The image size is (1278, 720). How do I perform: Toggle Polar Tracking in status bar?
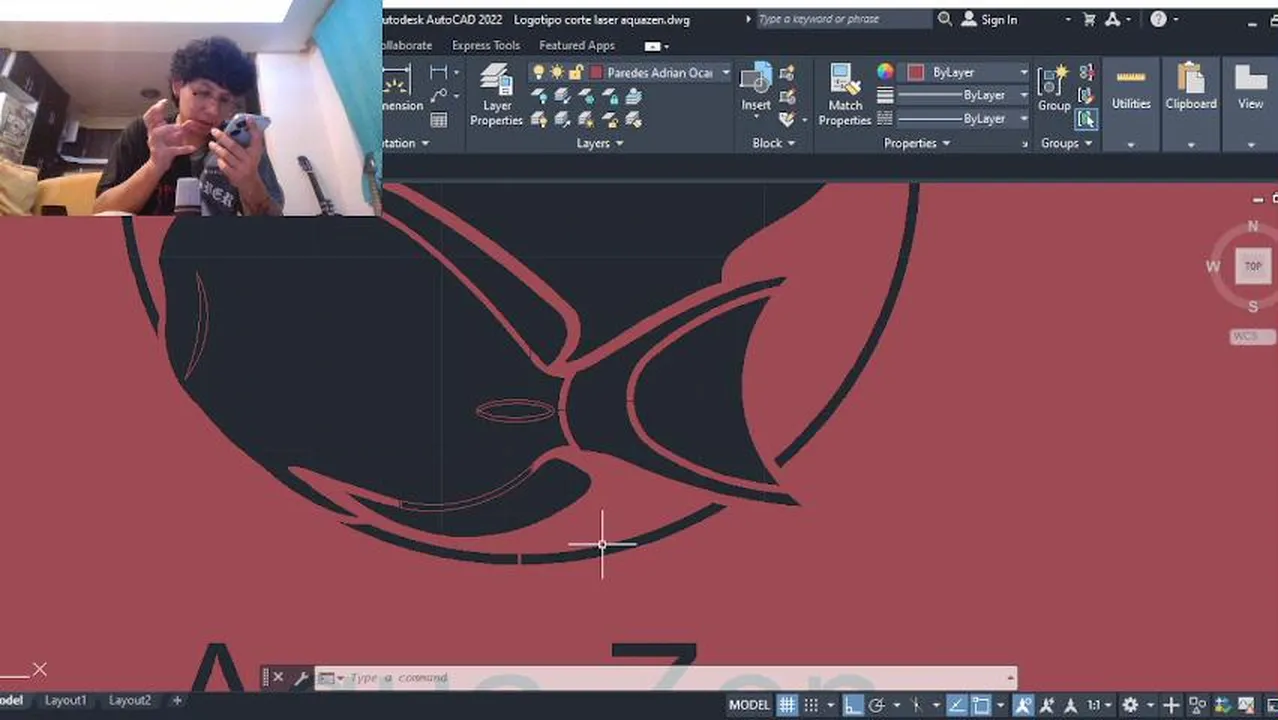[876, 705]
